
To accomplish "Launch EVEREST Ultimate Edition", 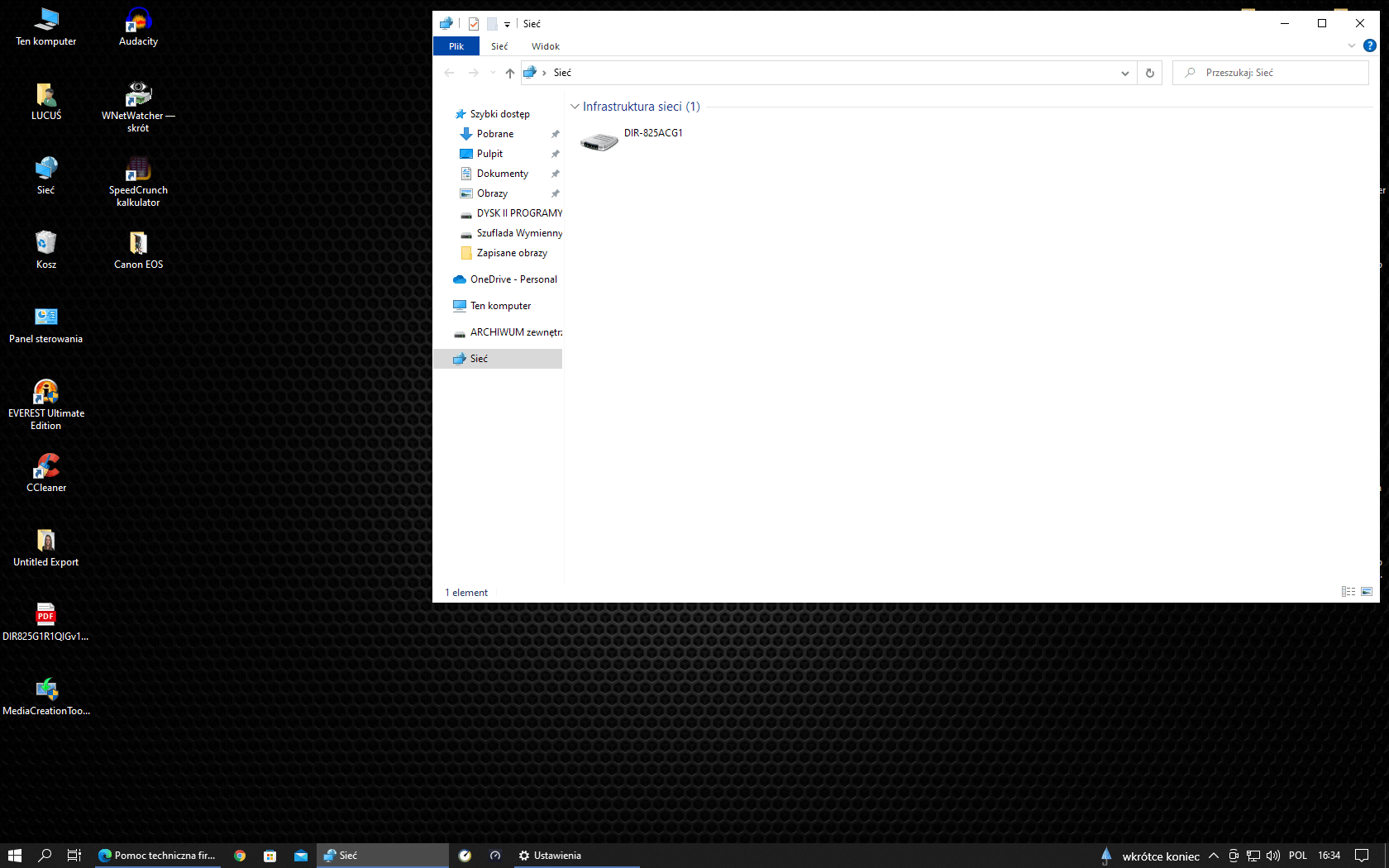I will tap(46, 405).
